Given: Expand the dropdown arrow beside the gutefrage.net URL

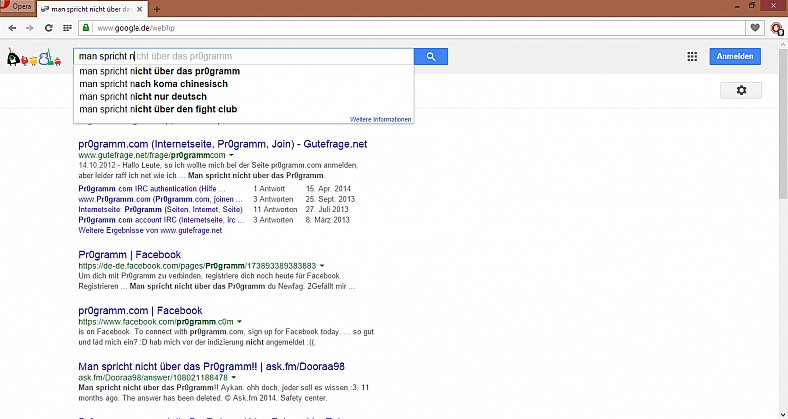Looking at the screenshot, I should [x=231, y=155].
